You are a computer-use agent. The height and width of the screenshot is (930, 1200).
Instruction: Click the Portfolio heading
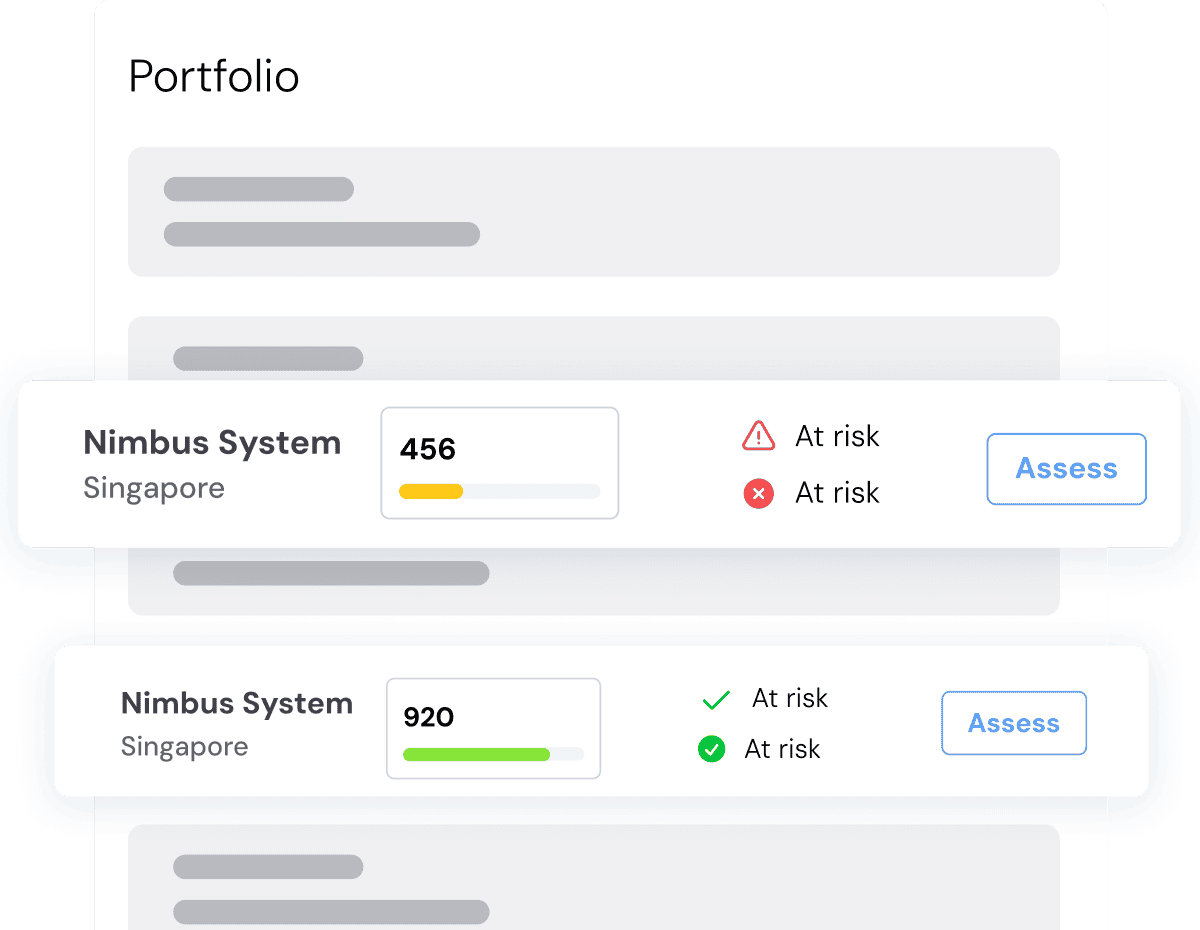pos(214,77)
